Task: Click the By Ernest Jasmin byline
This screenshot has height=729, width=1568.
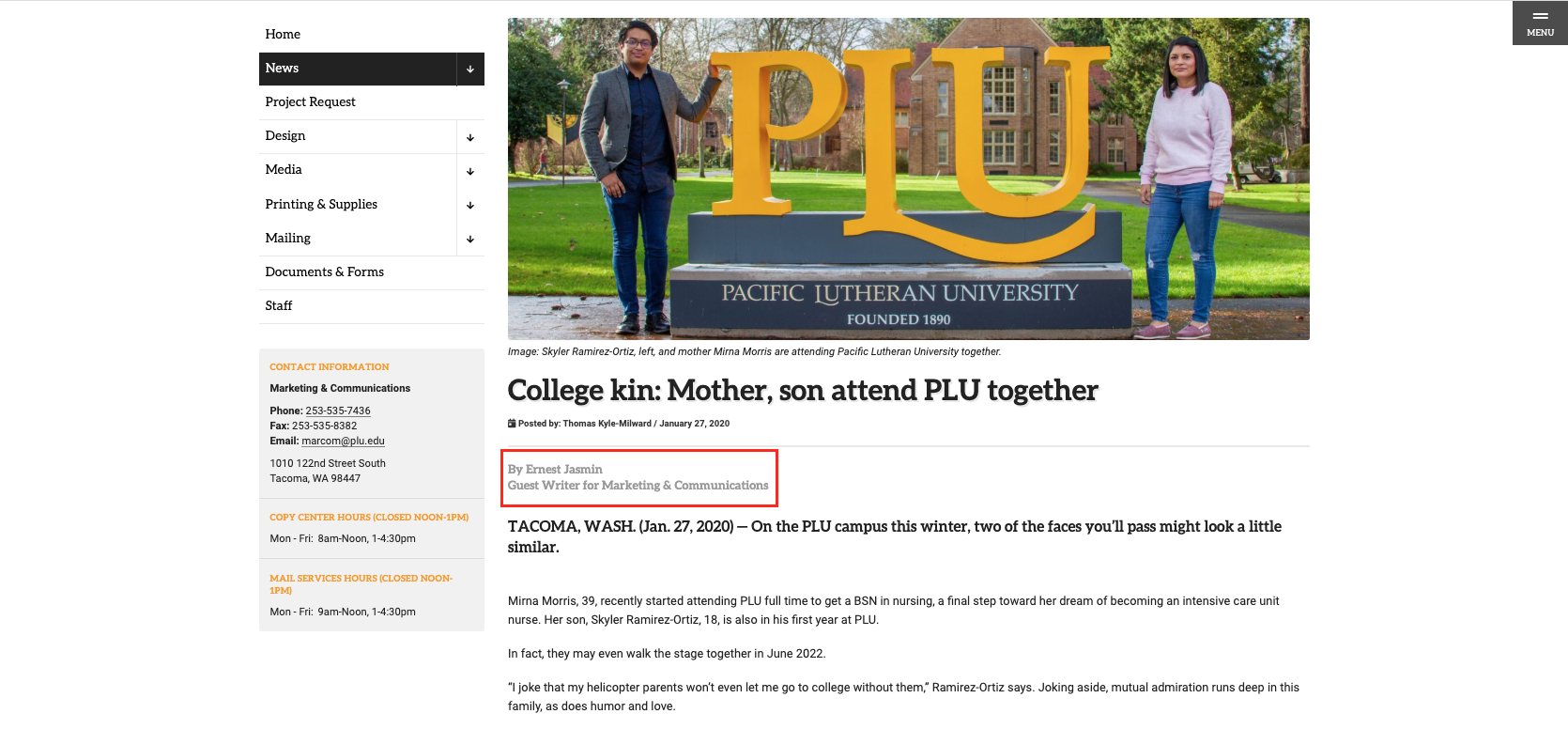Action: tap(555, 469)
